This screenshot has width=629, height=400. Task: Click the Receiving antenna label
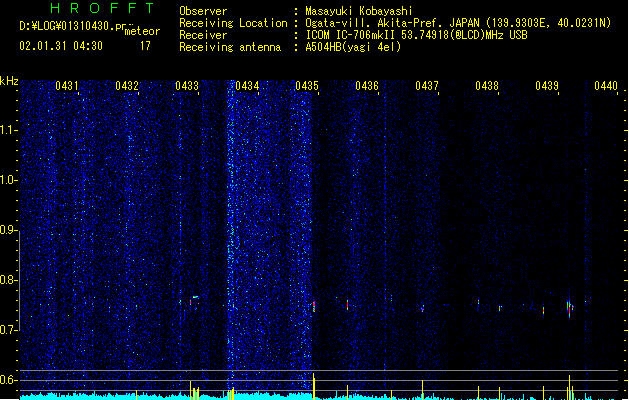click(230, 47)
